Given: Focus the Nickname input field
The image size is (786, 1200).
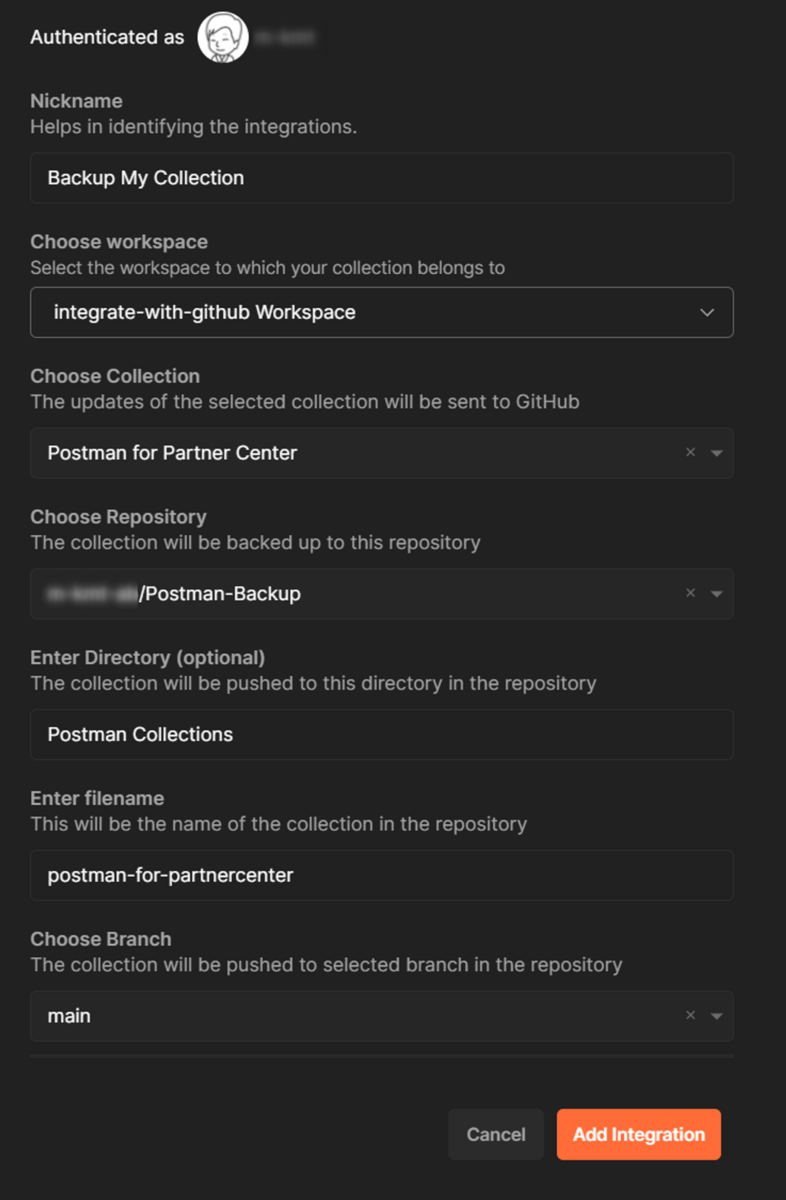Looking at the screenshot, I should 382,178.
